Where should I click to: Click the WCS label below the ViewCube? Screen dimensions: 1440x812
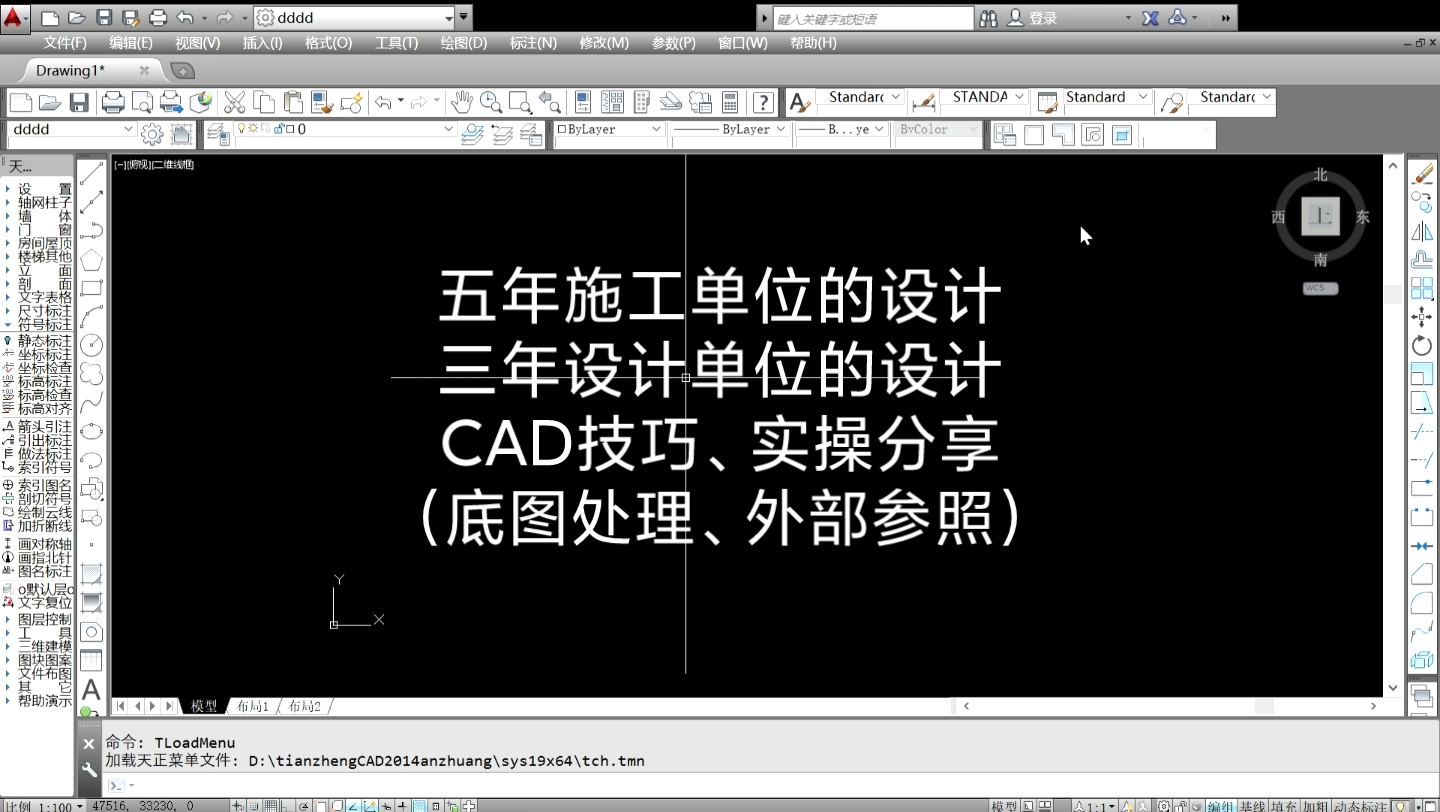[x=1320, y=288]
